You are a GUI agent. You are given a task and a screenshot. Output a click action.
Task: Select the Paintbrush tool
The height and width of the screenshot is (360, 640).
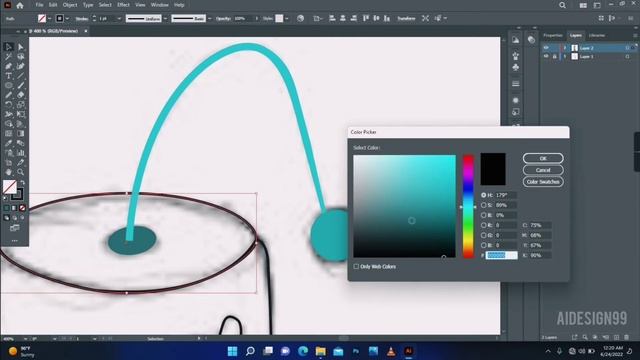(x=21, y=85)
